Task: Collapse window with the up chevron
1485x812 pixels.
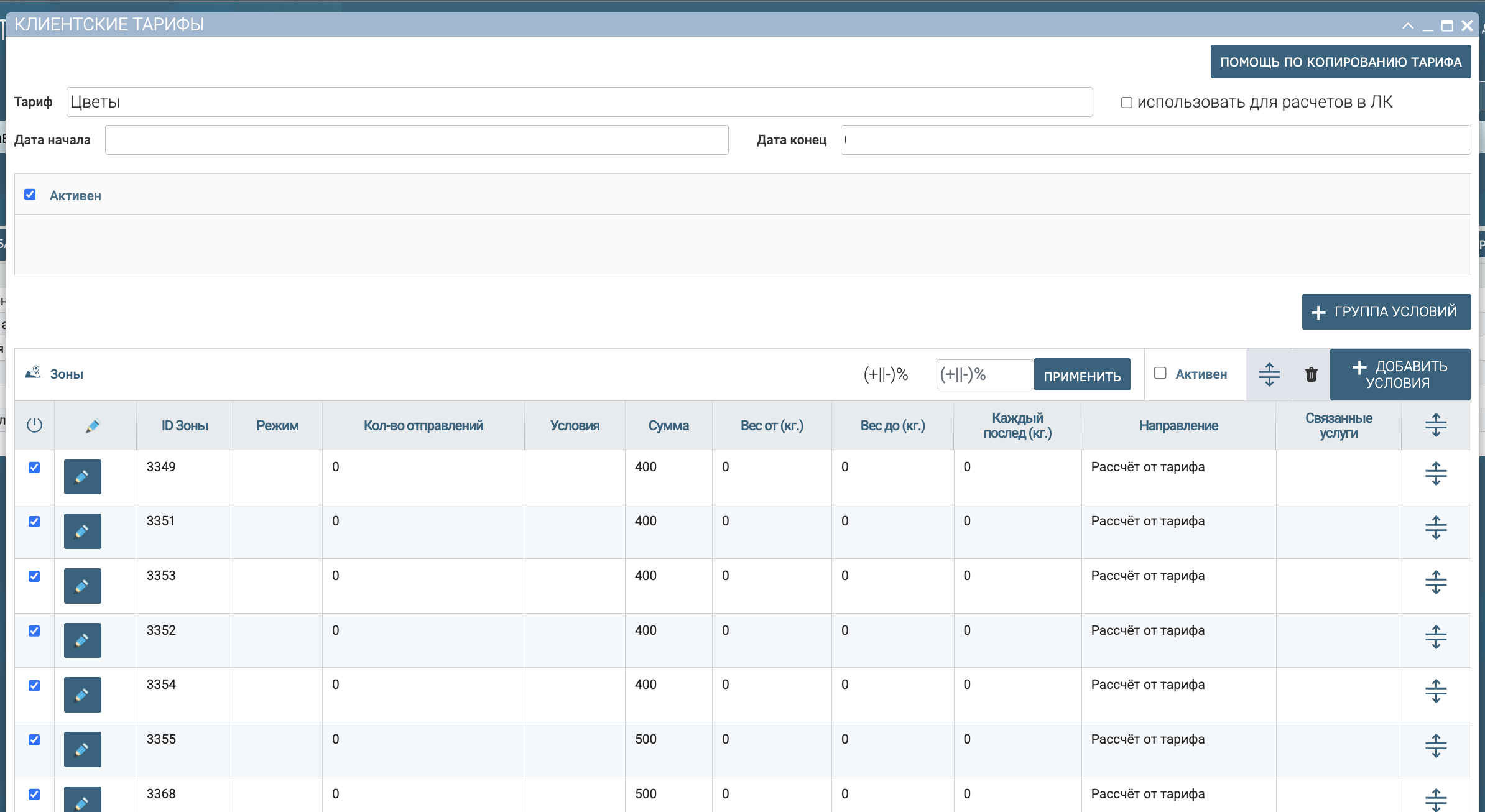Action: (1408, 25)
